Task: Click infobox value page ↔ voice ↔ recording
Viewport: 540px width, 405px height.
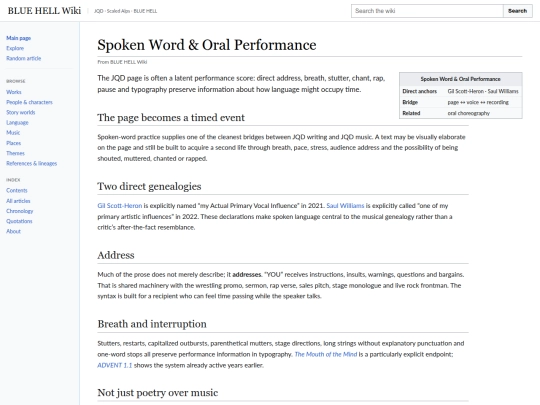Action: [x=478, y=102]
